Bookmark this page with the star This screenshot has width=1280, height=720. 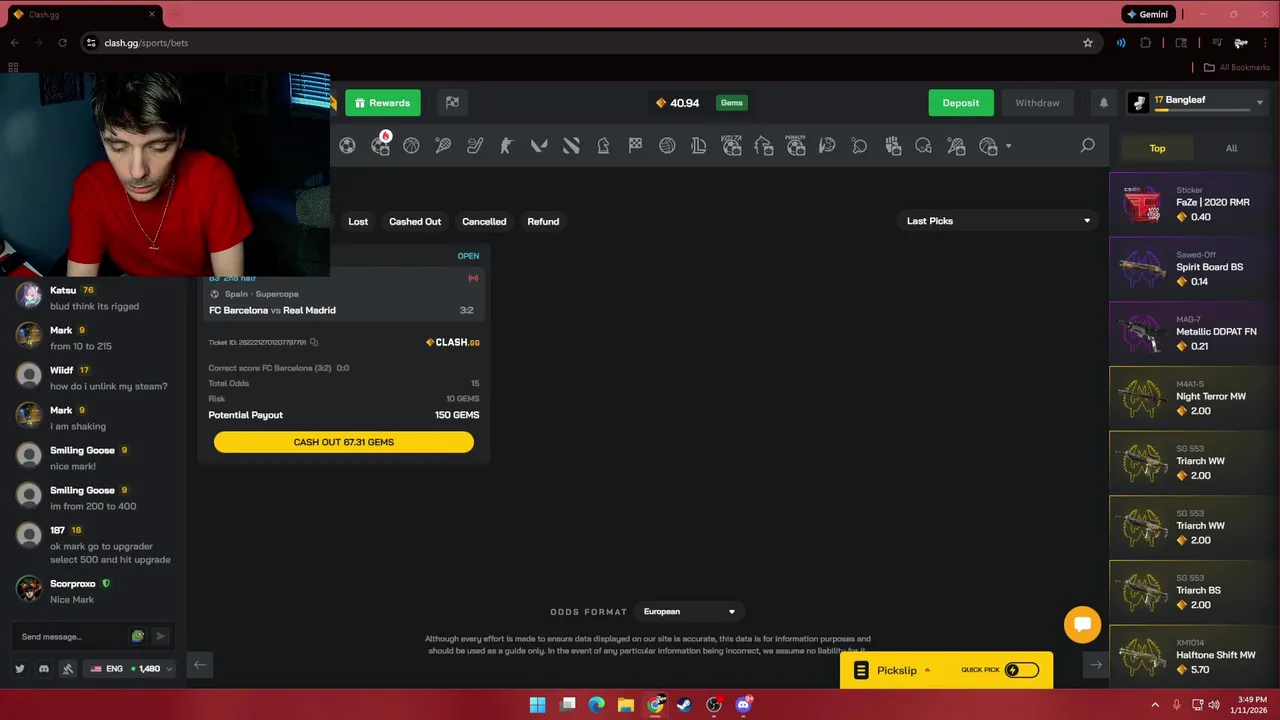point(1088,43)
